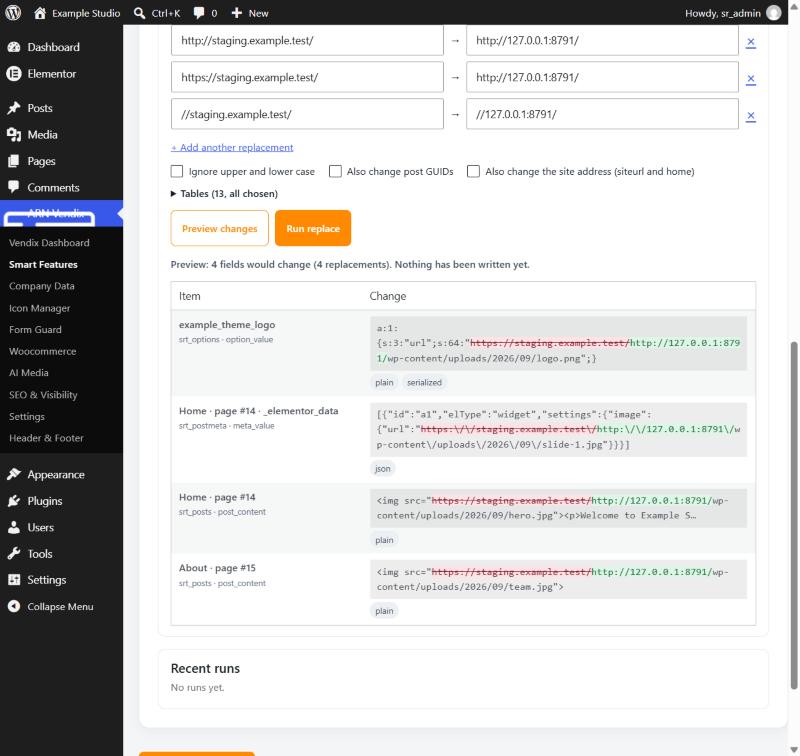
Task: Remove the //staging.example.test/ replacement row
Action: pos(751,116)
